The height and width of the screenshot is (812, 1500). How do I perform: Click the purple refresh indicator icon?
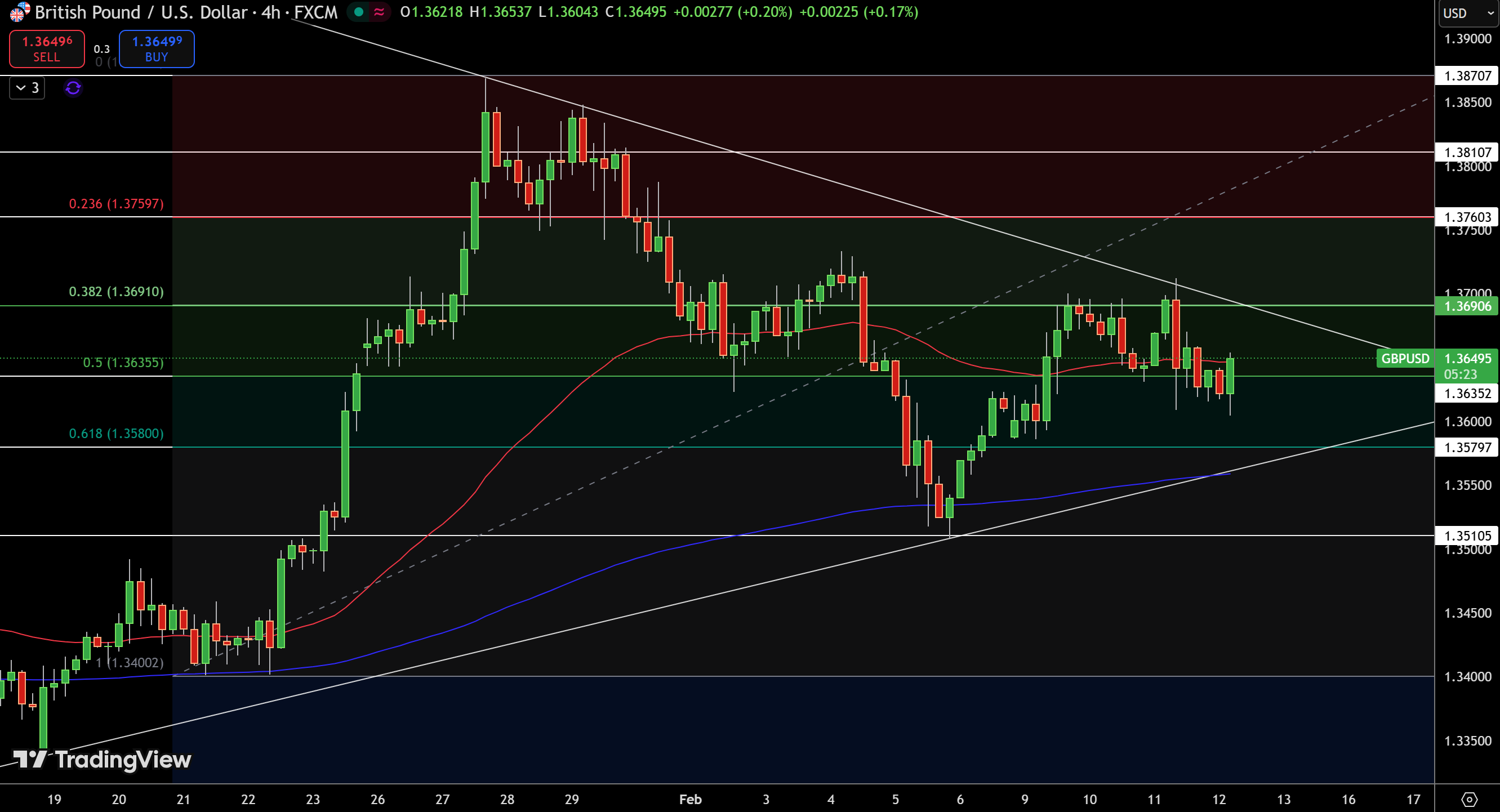(x=73, y=88)
